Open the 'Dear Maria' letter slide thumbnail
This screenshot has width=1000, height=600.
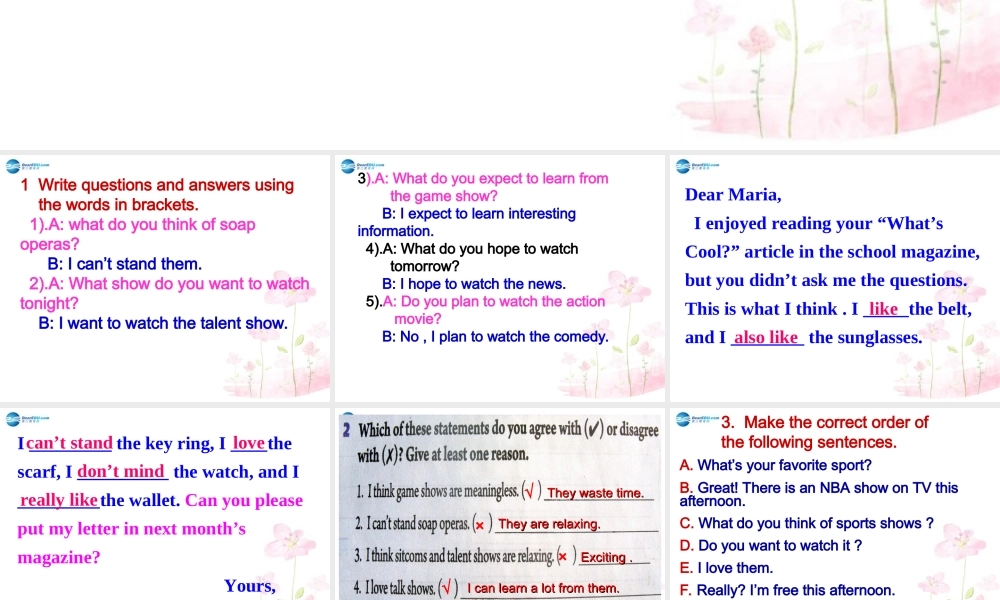pyautogui.click(x=834, y=278)
